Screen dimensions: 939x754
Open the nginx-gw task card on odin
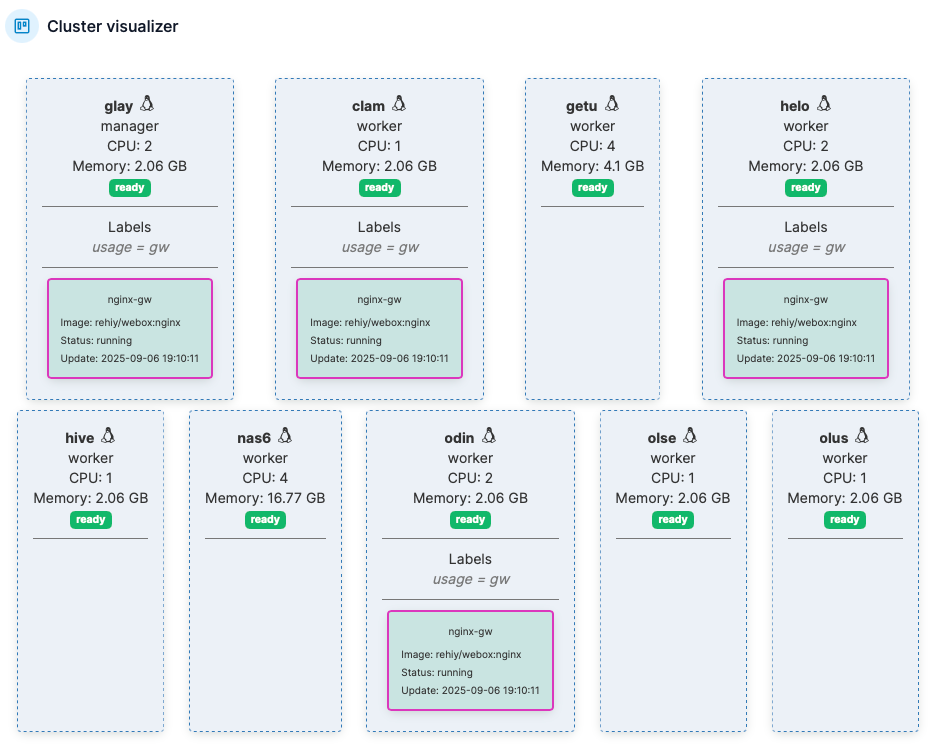tap(470, 660)
